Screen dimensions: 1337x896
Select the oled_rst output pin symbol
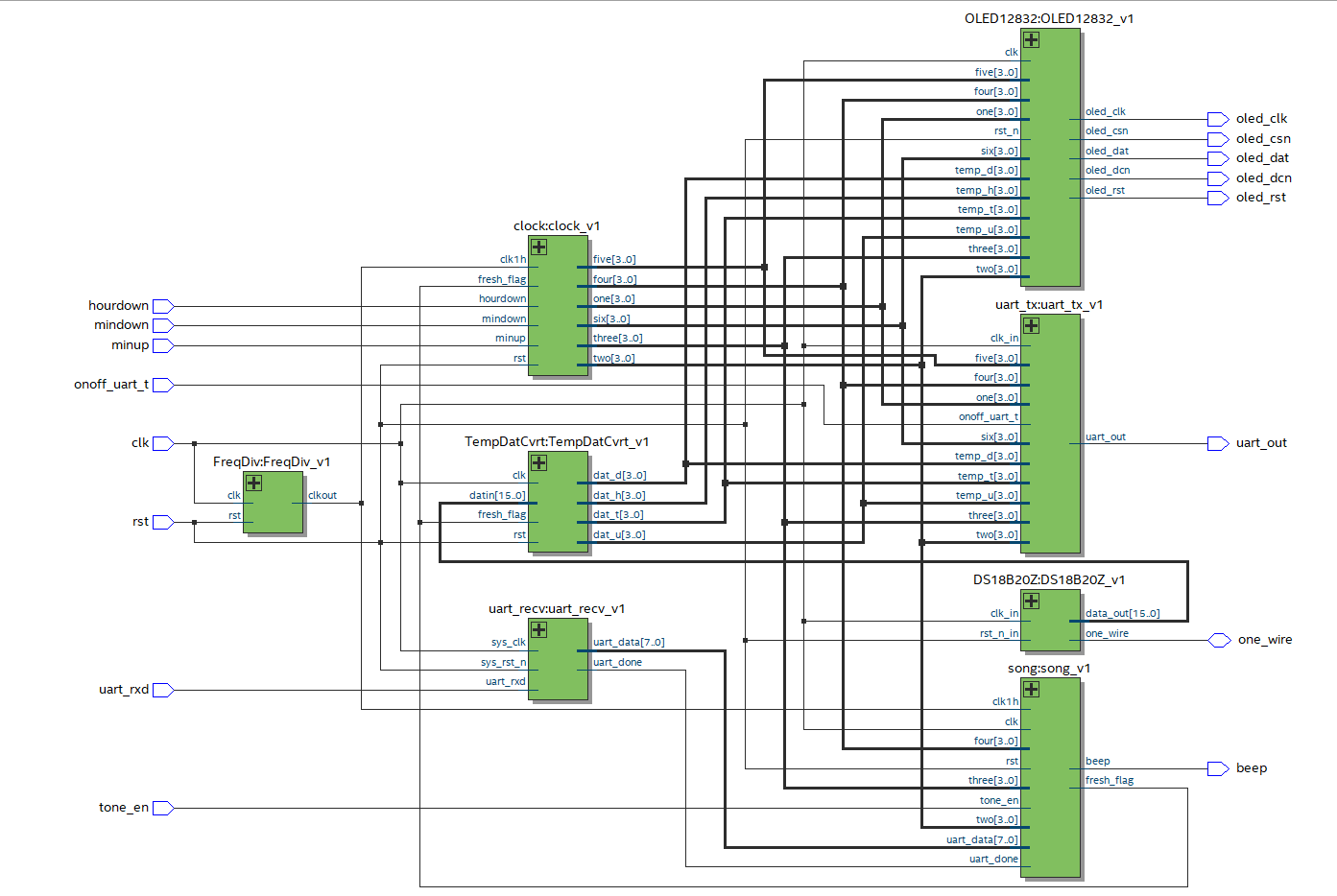[x=1218, y=198]
